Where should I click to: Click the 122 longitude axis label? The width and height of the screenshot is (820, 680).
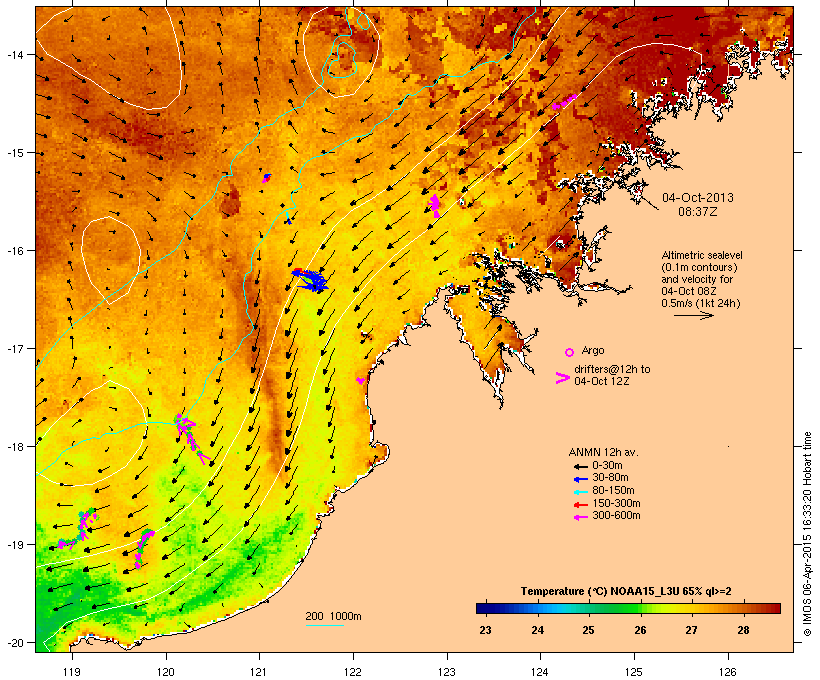pyautogui.click(x=353, y=672)
